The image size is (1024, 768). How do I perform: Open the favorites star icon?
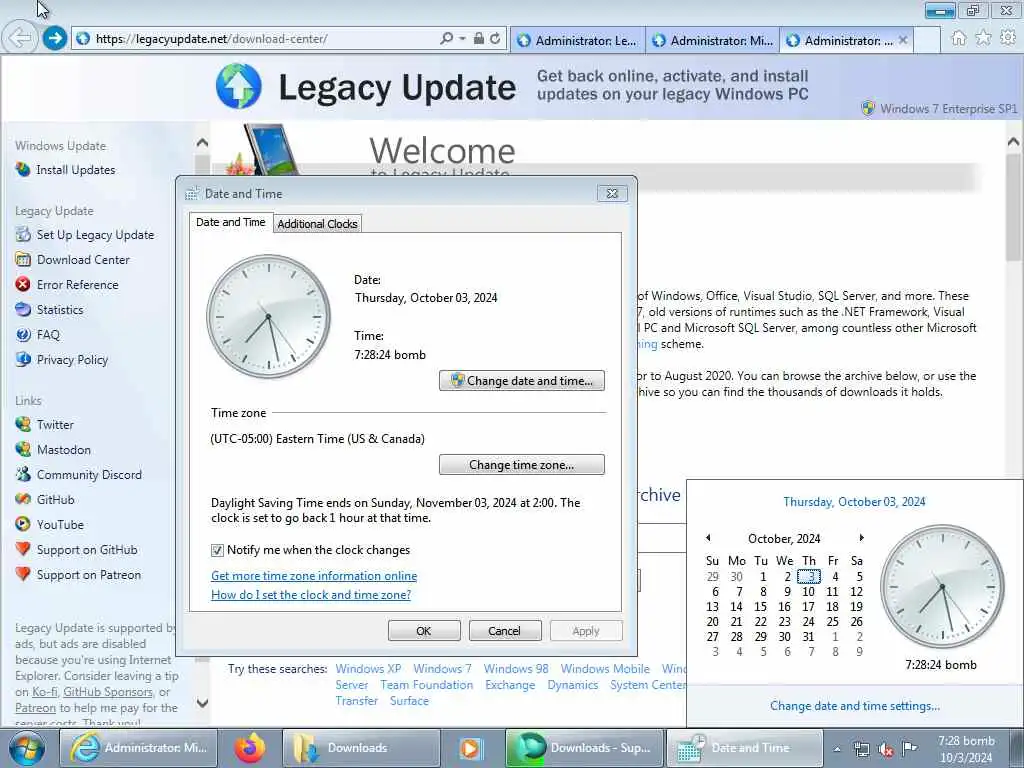click(983, 38)
